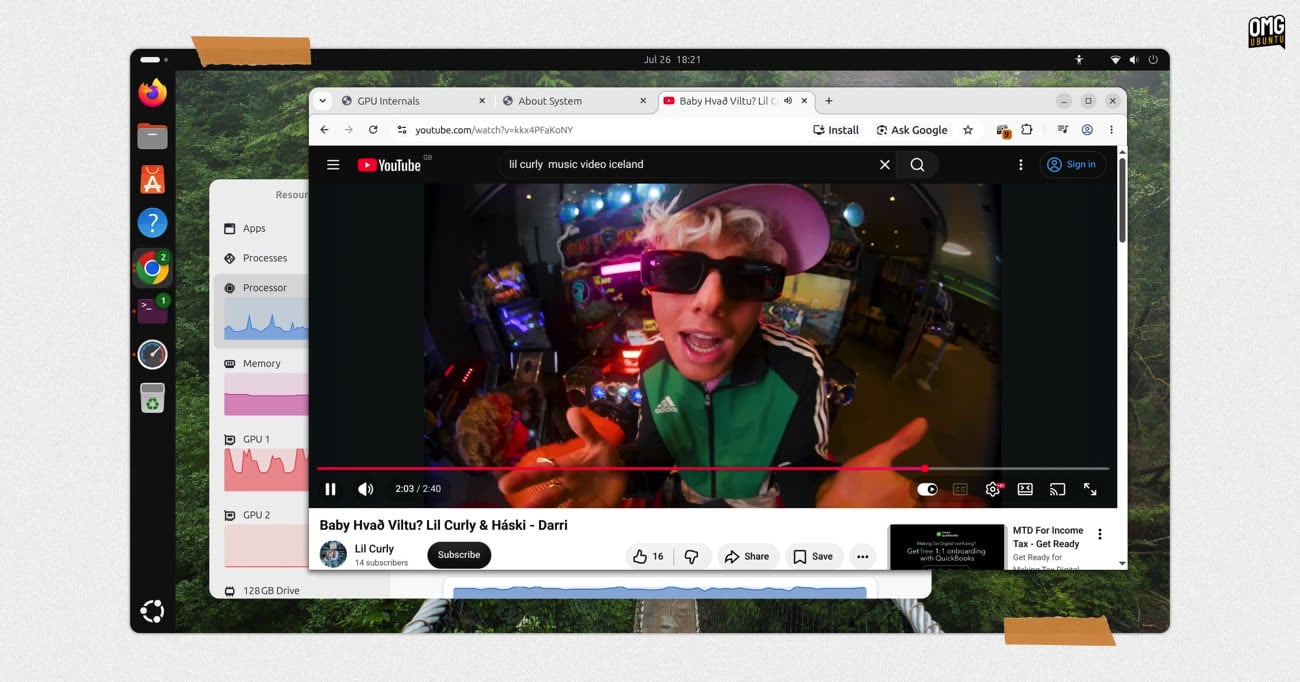This screenshot has height=682, width=1300.
Task: Launch Ubuntu App Center from the dock
Action: (152, 180)
